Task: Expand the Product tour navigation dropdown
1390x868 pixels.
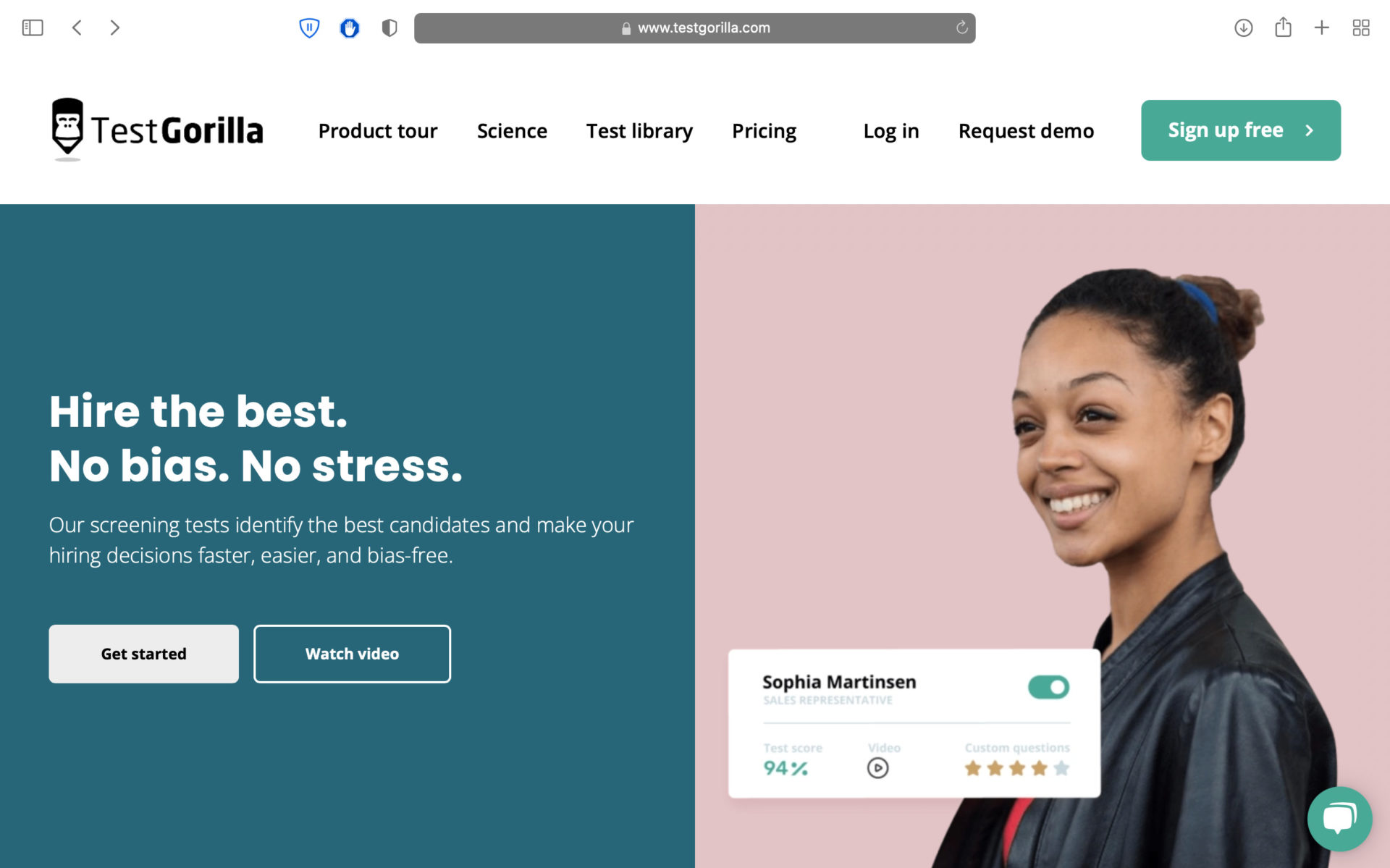Action: tap(377, 129)
